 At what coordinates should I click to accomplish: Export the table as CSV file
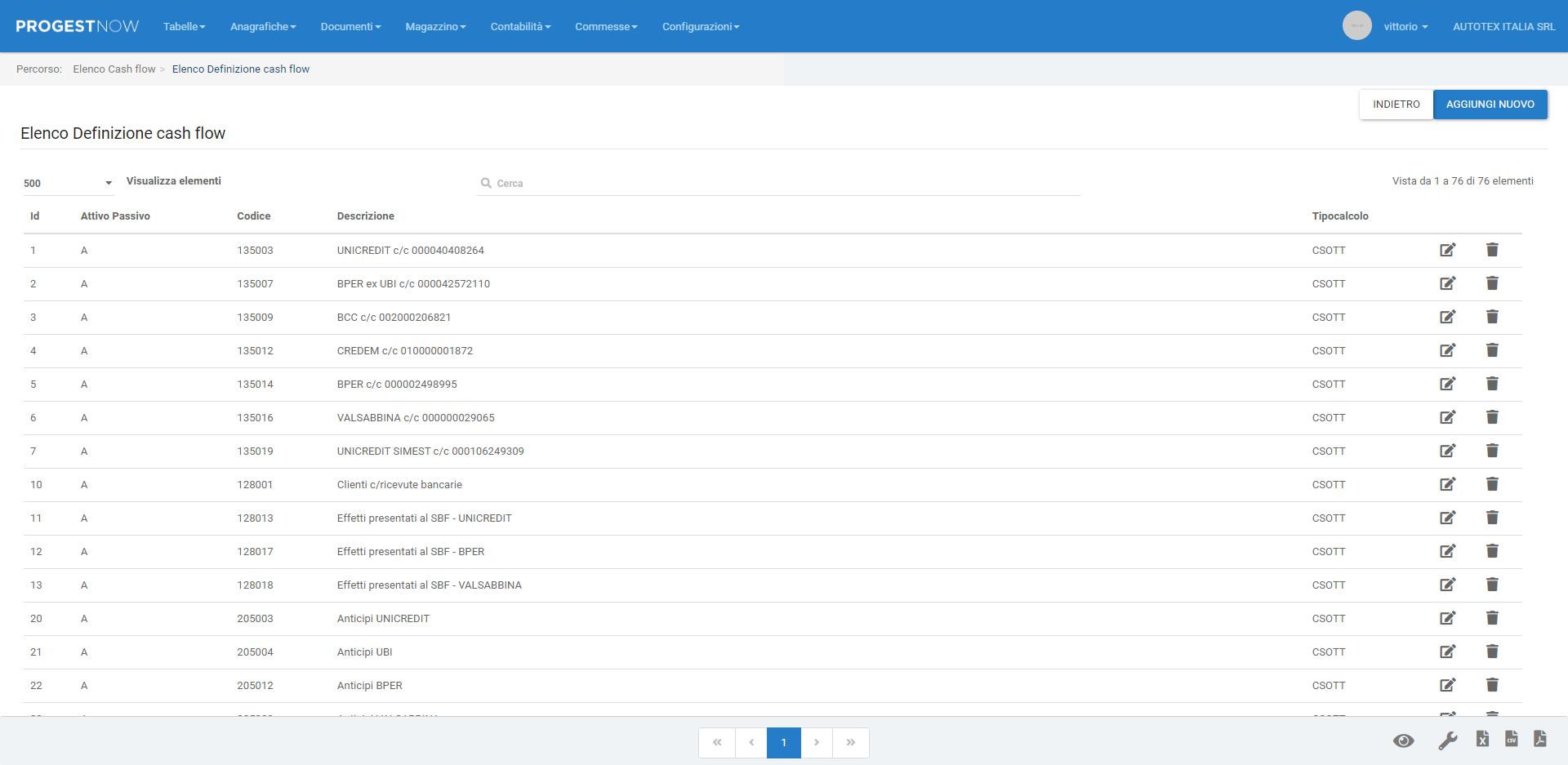pos(1512,740)
